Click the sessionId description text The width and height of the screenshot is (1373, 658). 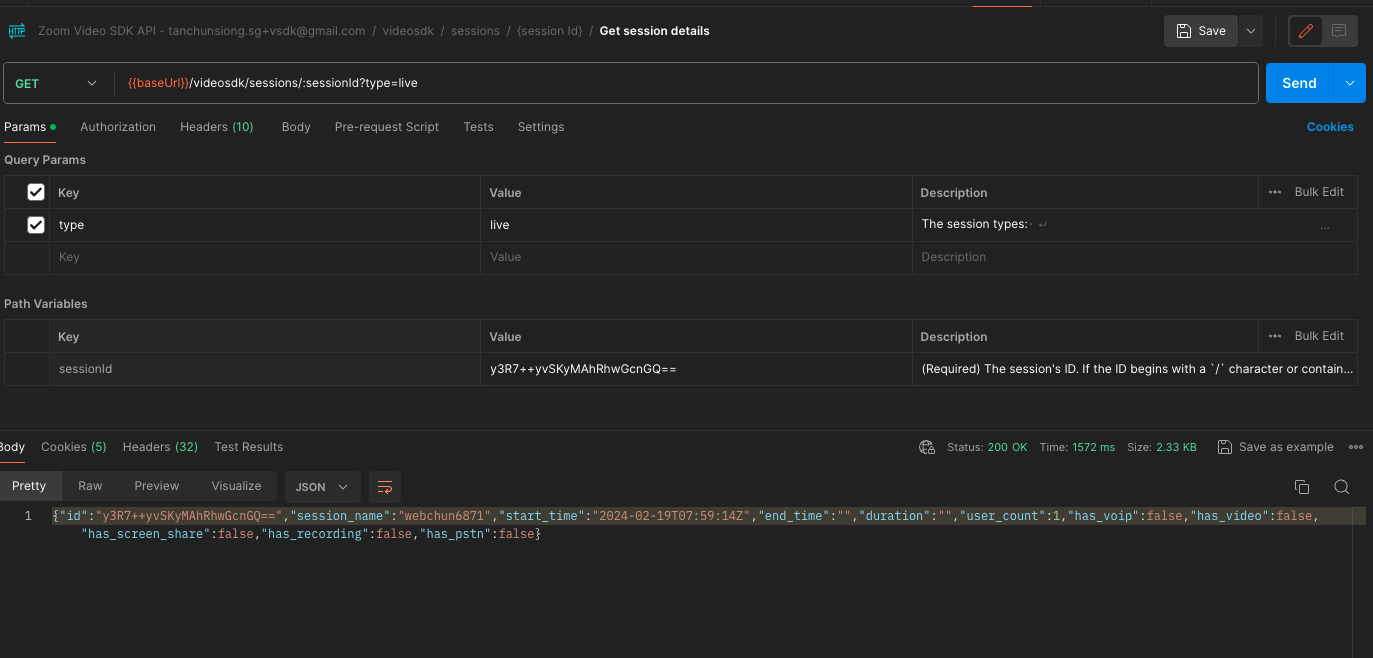(1137, 369)
